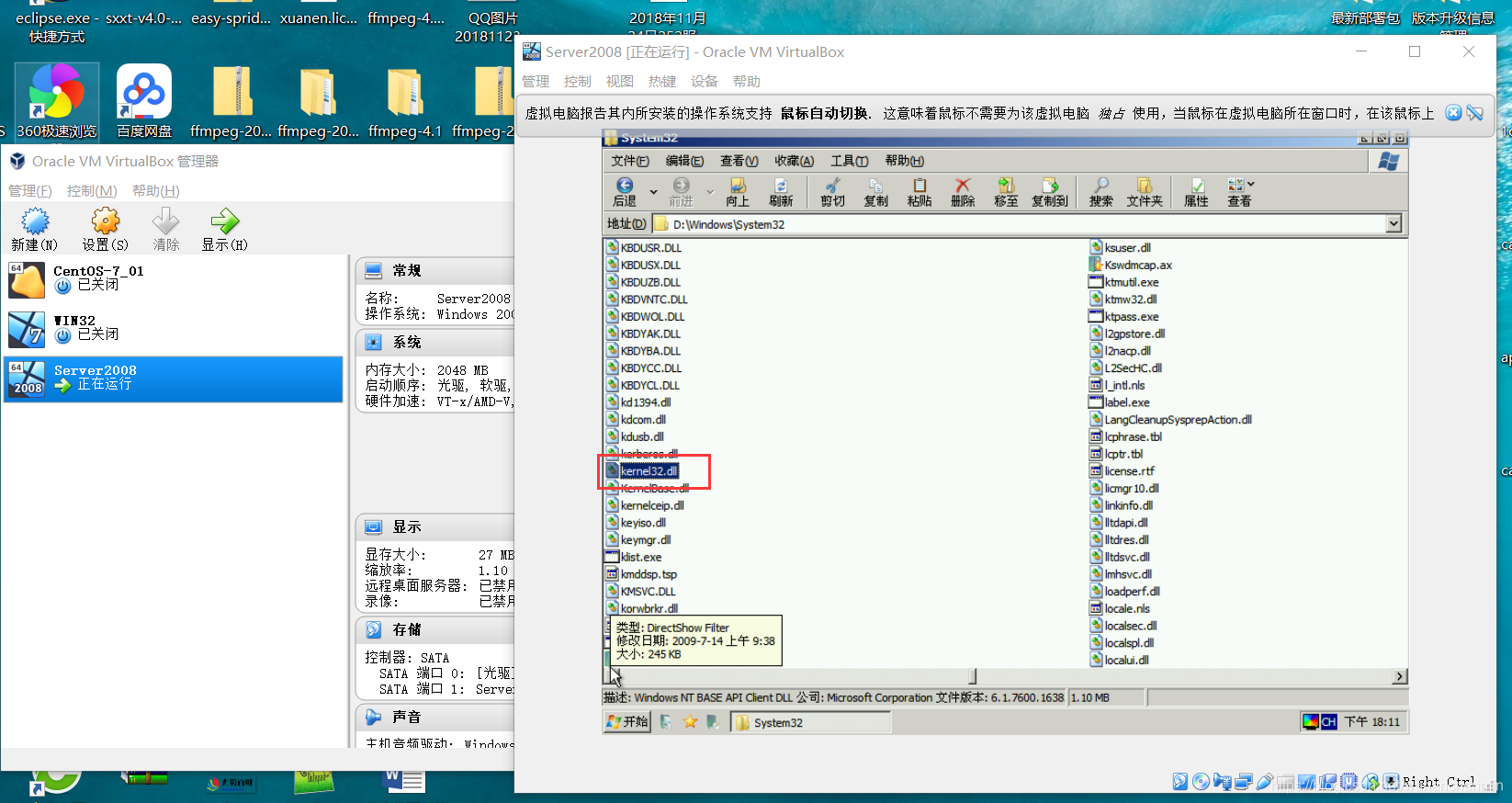The image size is (1512, 803).
Task: Click the audio status icon in VM status bar
Action: pos(1222,782)
